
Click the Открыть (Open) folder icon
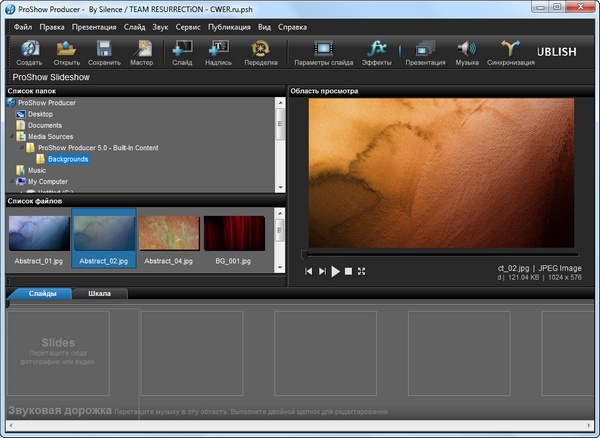66,49
